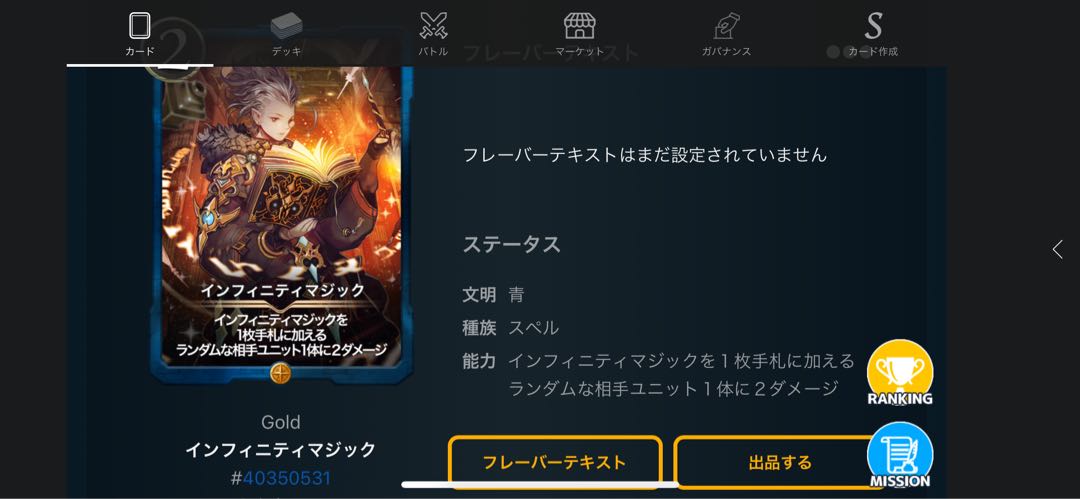Go to バトル crossed swords icon
This screenshot has height=499, width=1080.
[x=433, y=26]
